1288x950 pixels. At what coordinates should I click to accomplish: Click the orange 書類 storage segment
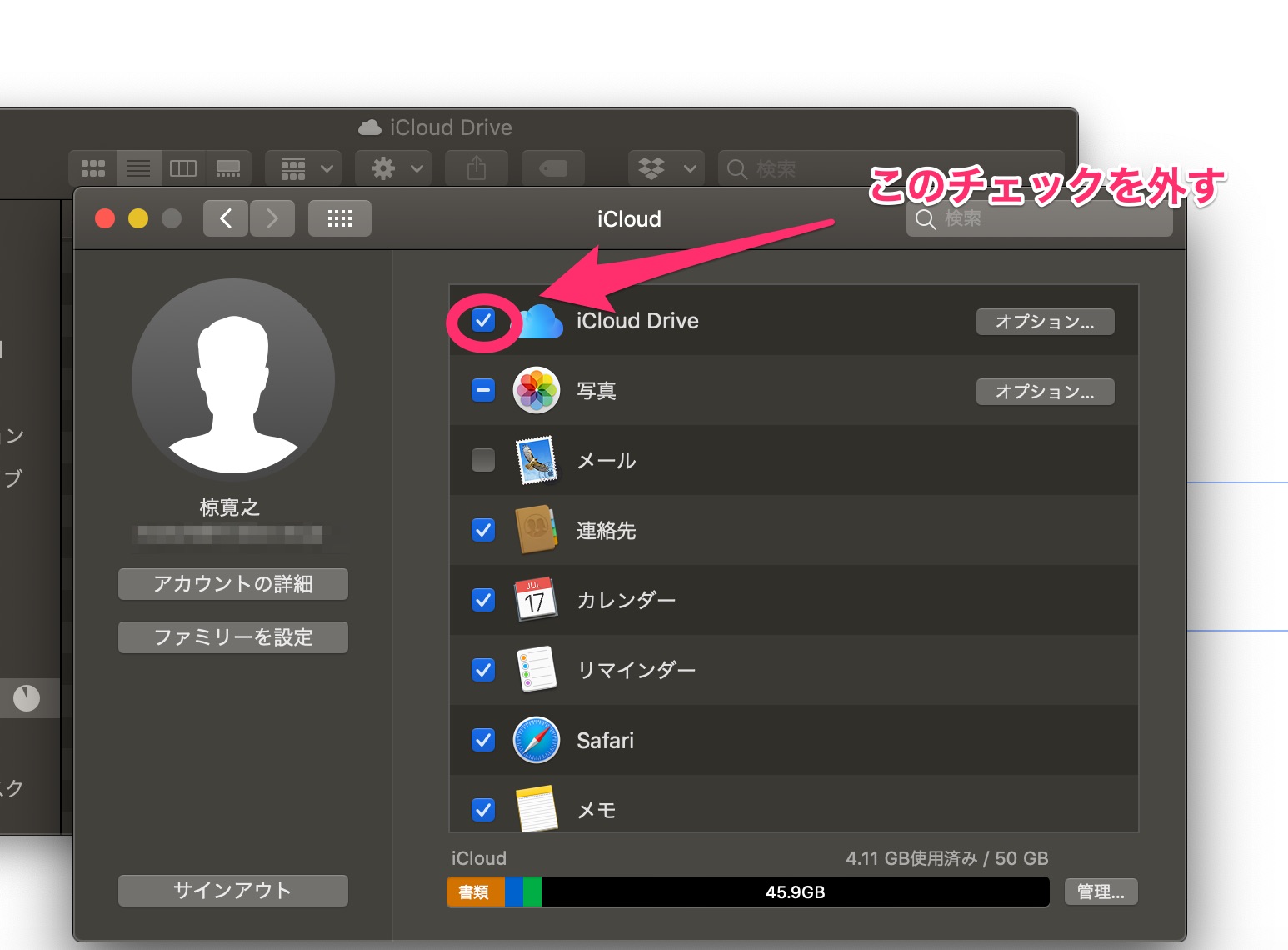point(476,892)
